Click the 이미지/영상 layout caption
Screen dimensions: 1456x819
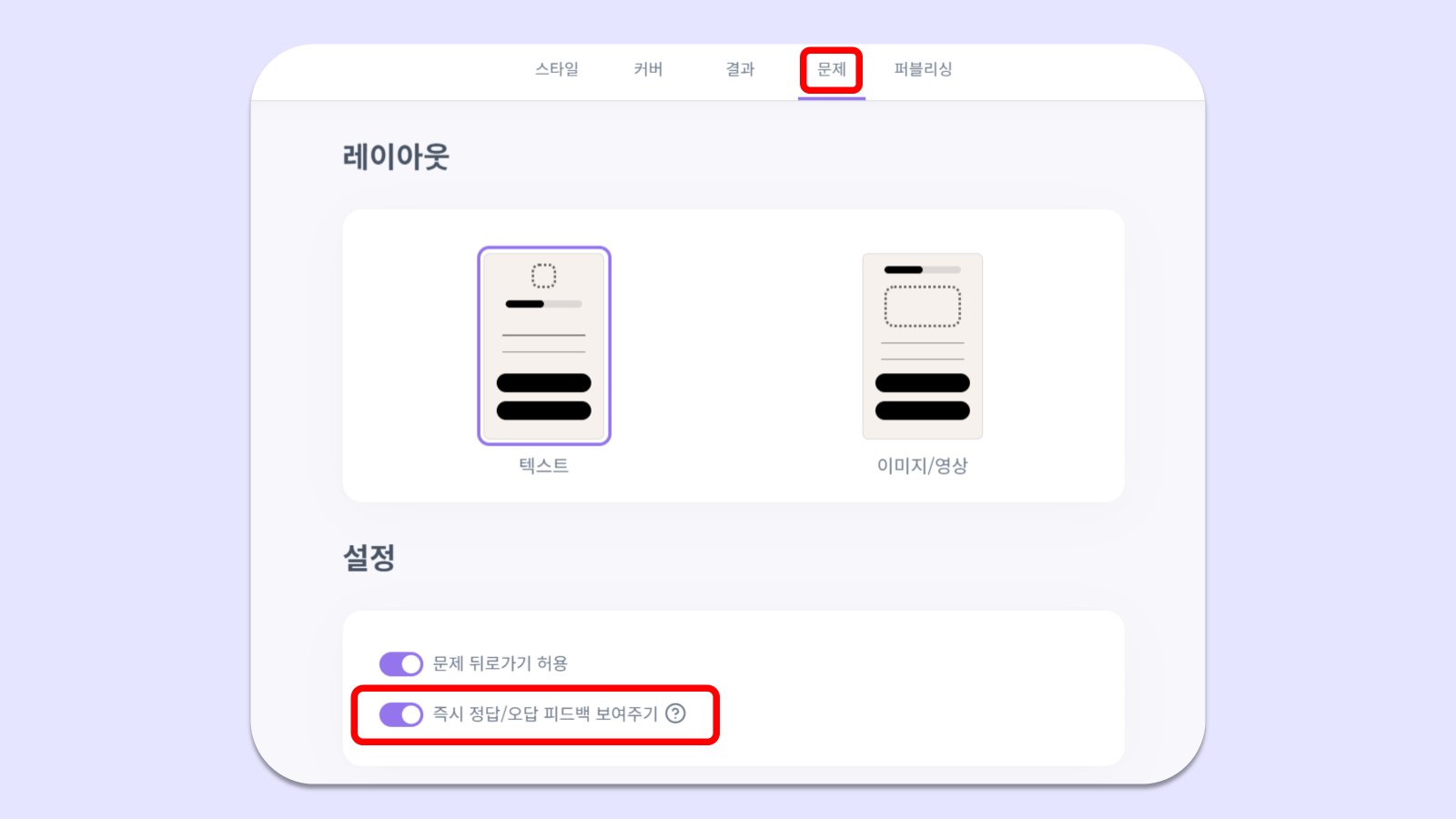[x=923, y=466]
